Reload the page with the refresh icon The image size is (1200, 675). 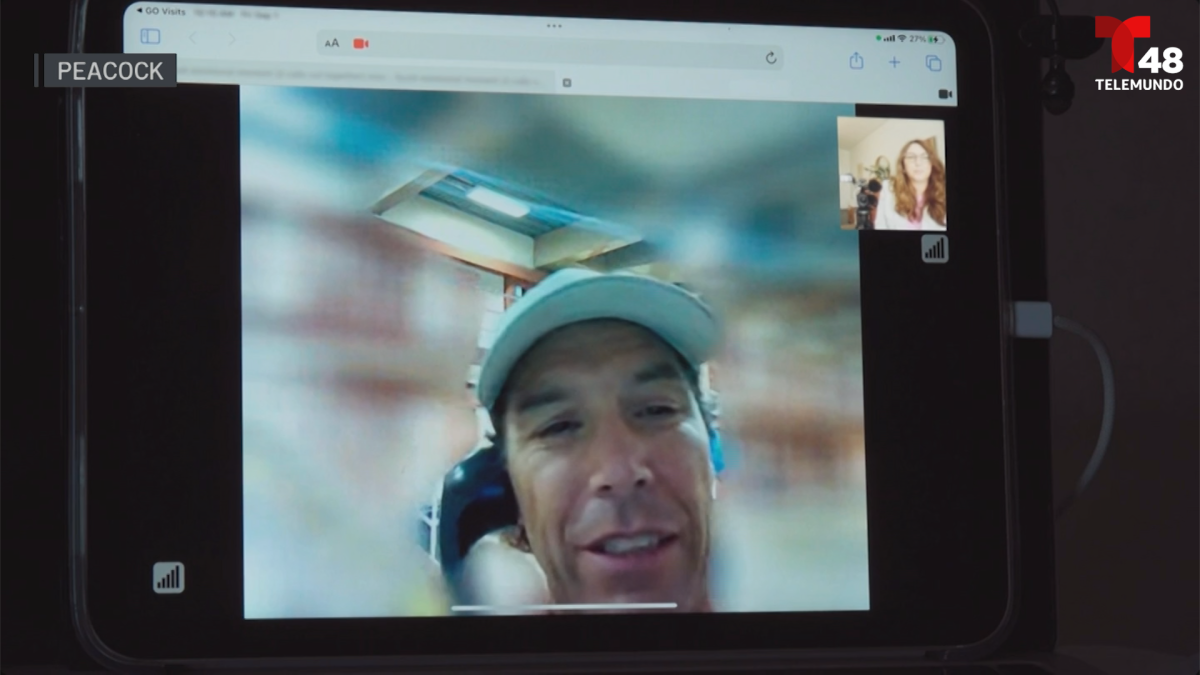[772, 57]
